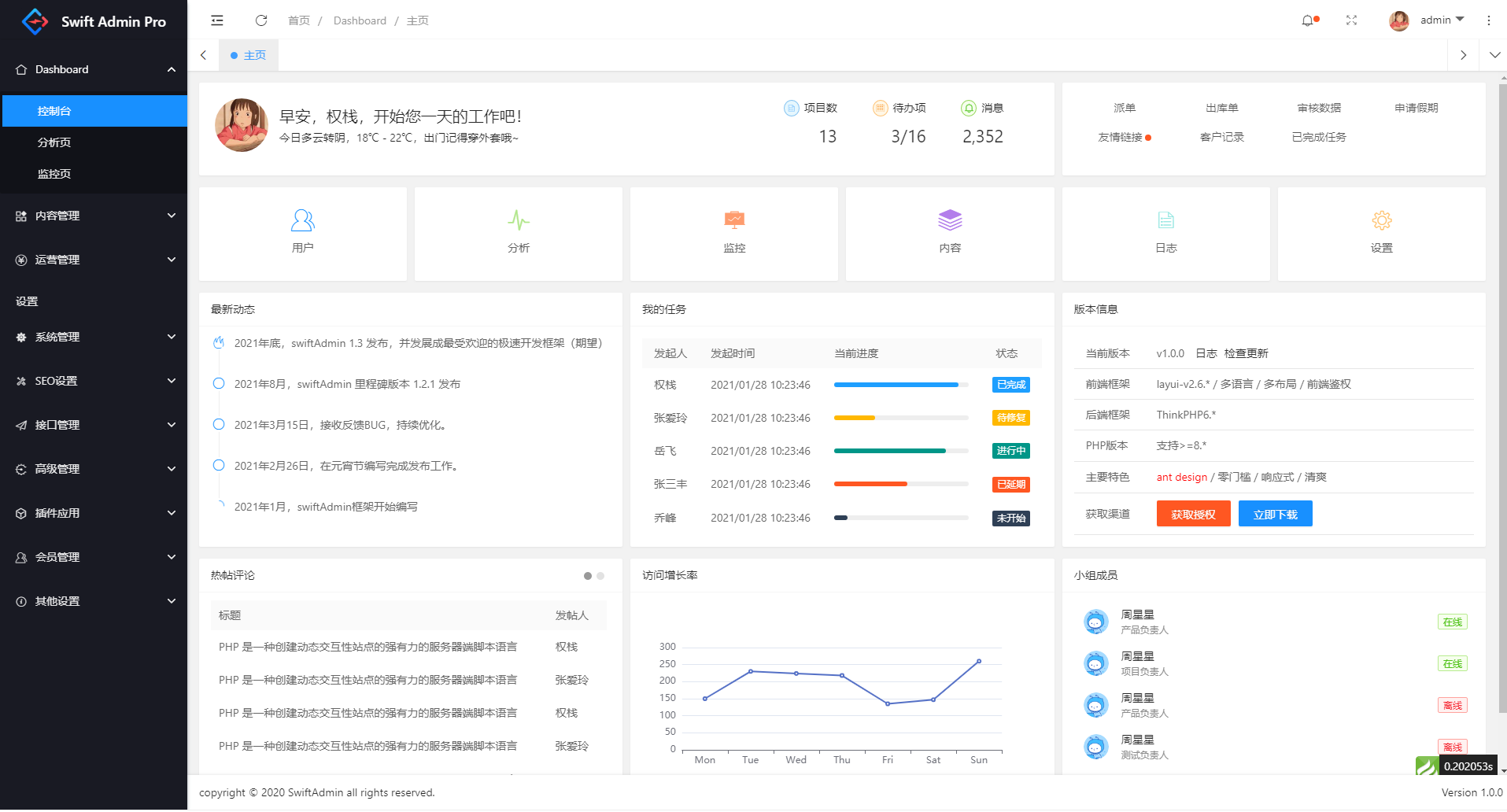Screen dimensions: 1507x812
Task: Select 分析页 in the sidebar
Action: tap(54, 142)
